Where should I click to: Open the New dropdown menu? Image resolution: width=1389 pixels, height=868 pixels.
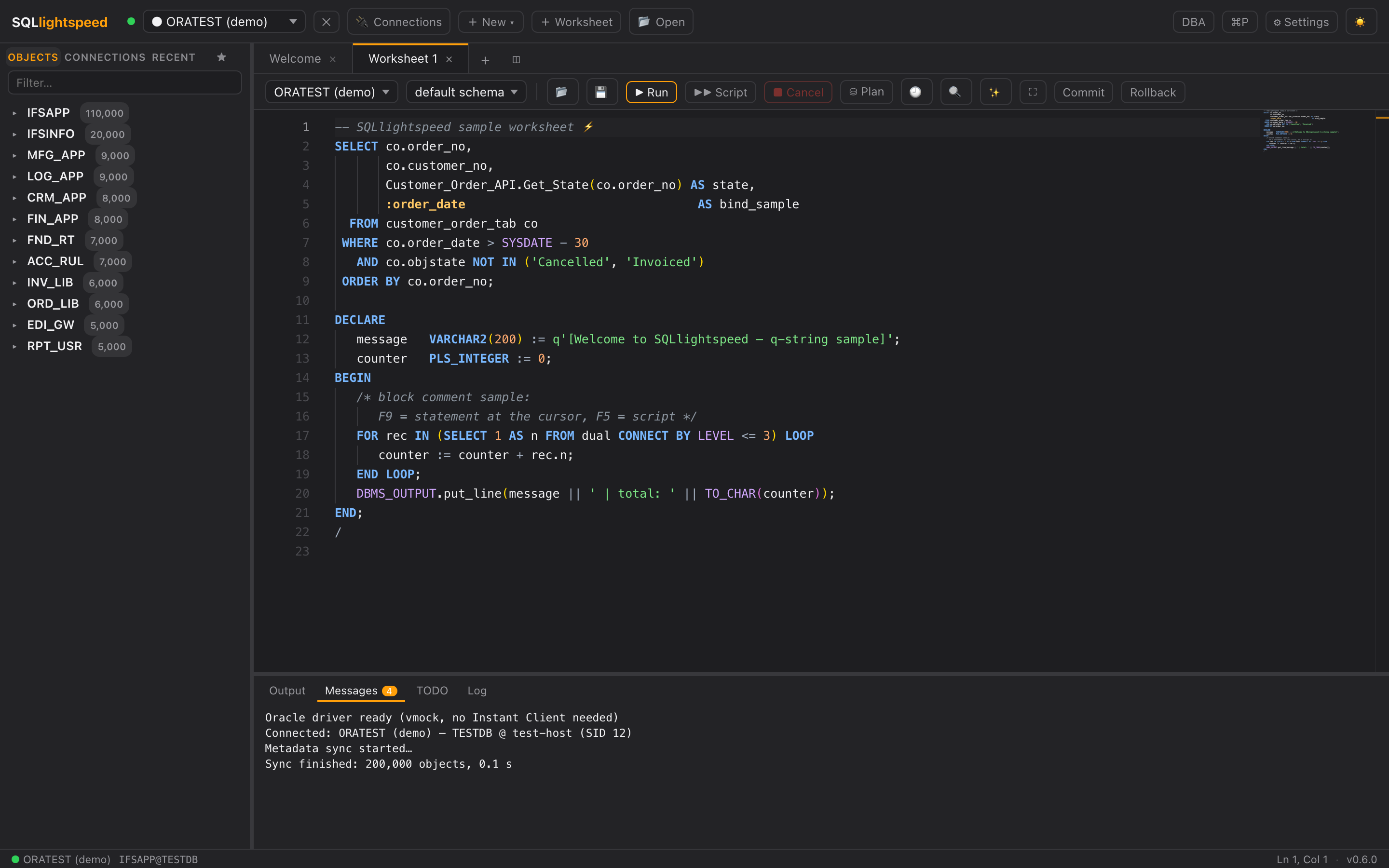[491, 22]
